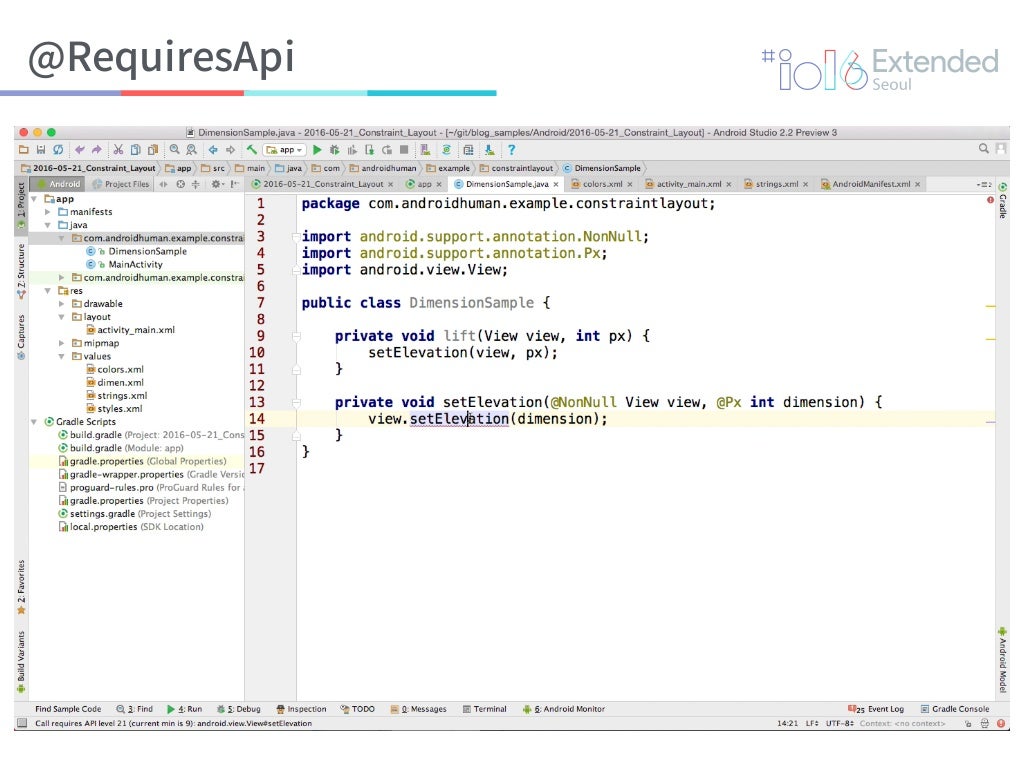
Task: Click the search magnifier at top right
Action: coord(984,149)
